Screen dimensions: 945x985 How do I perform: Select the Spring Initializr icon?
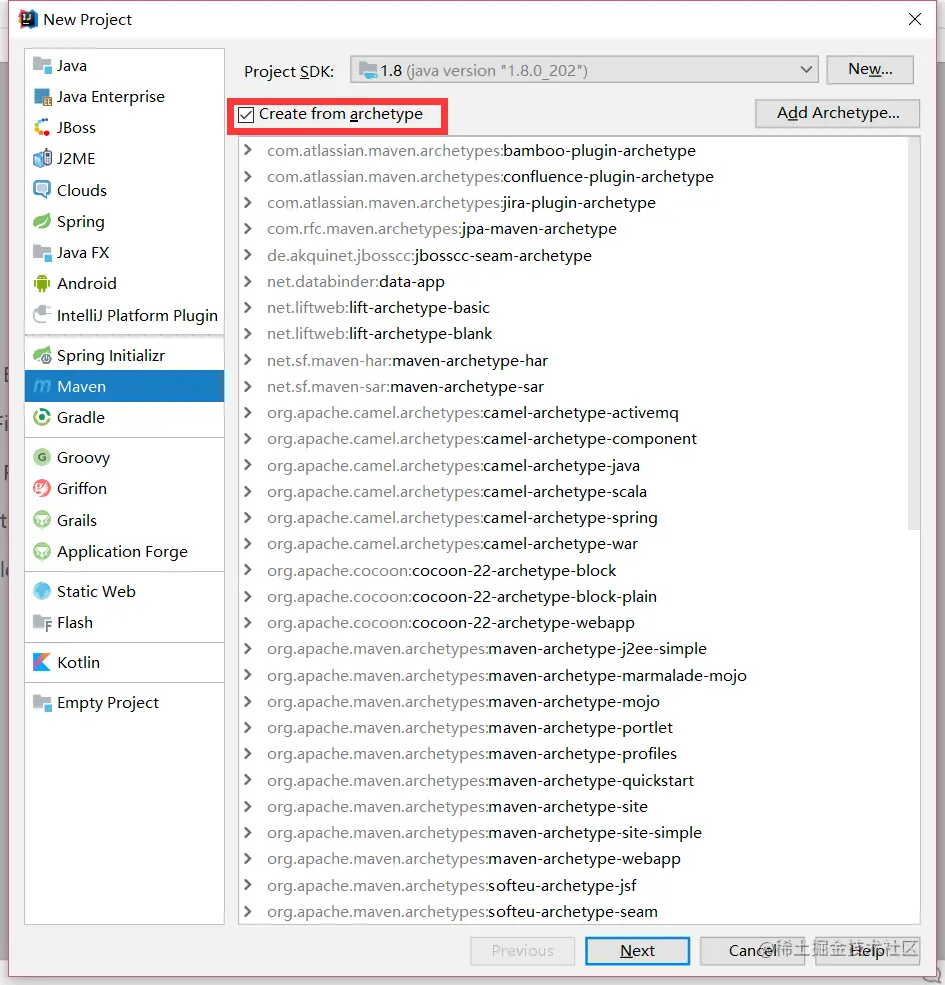tap(42, 356)
